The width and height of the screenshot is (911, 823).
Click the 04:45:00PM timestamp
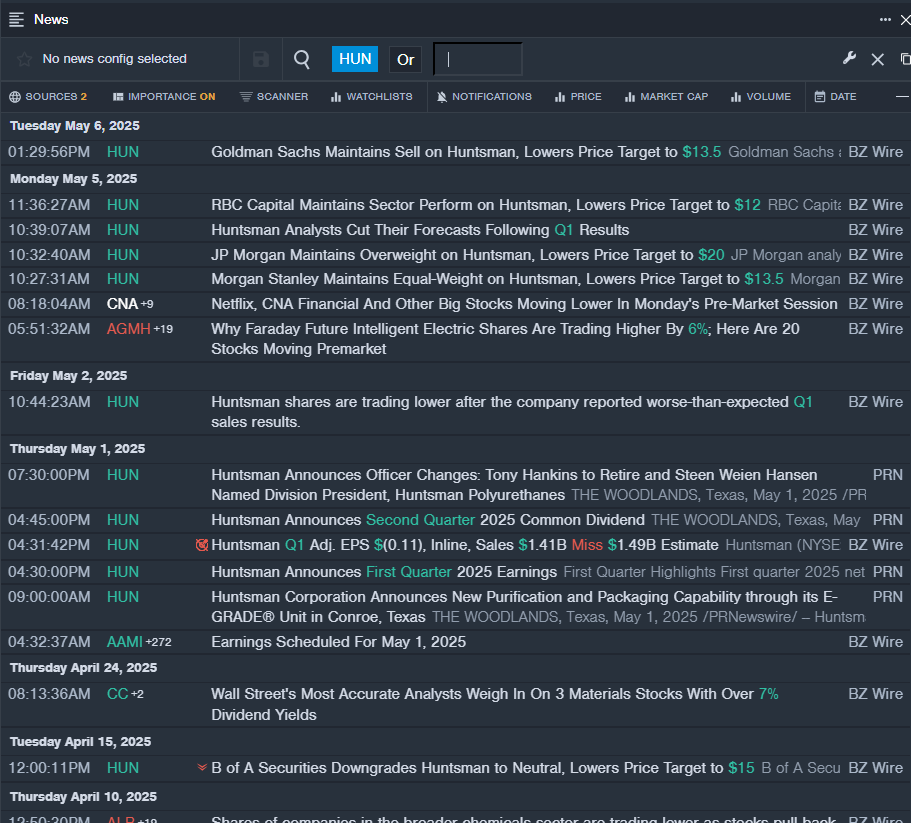(49, 520)
